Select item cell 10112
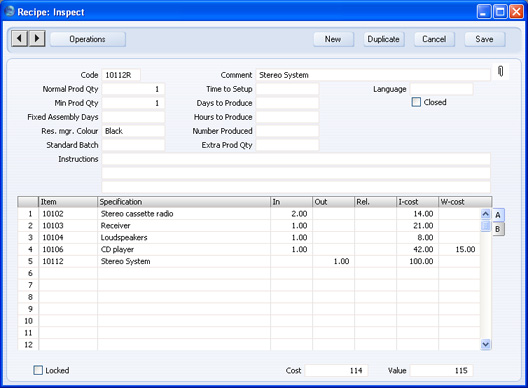Screen dimensions: 528x388 (68, 261)
